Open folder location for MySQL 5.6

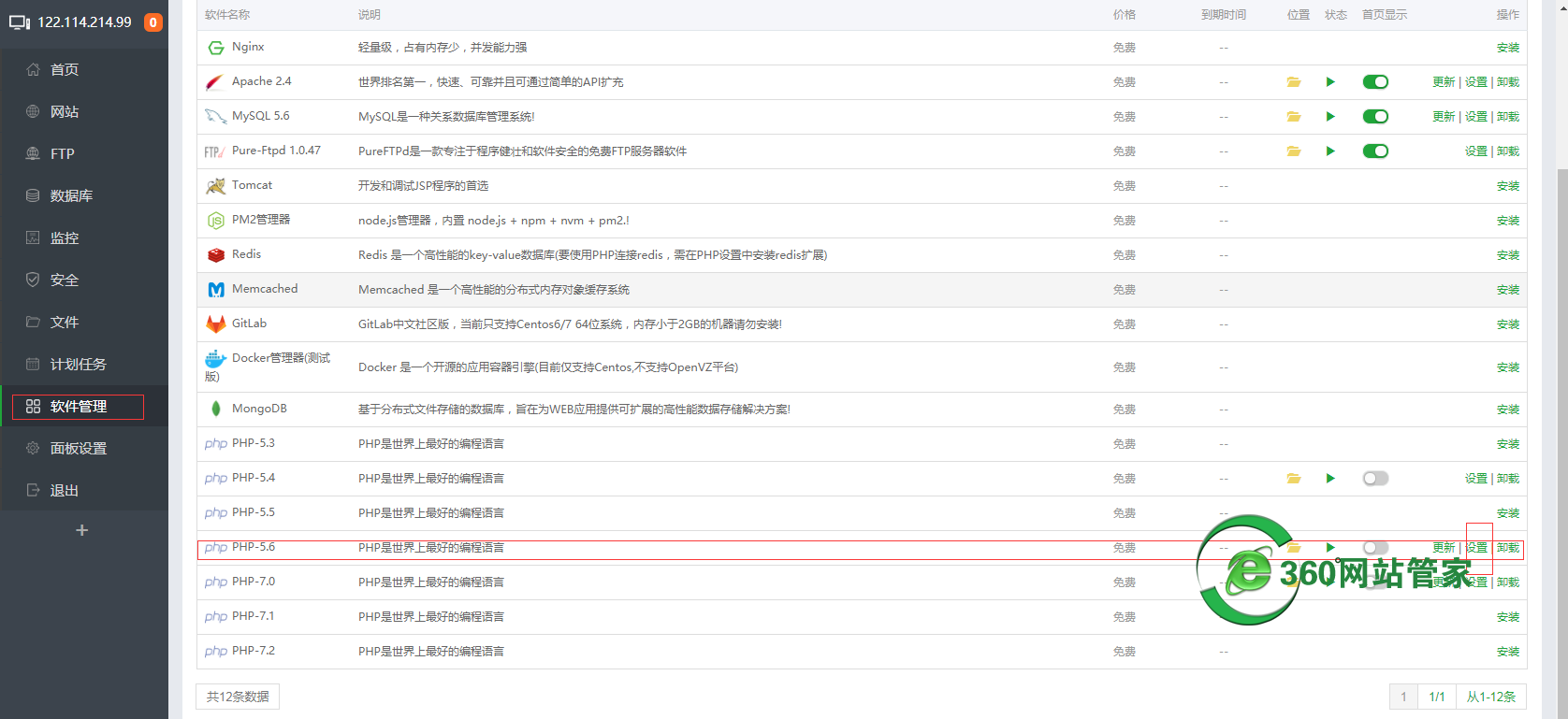click(x=1294, y=117)
